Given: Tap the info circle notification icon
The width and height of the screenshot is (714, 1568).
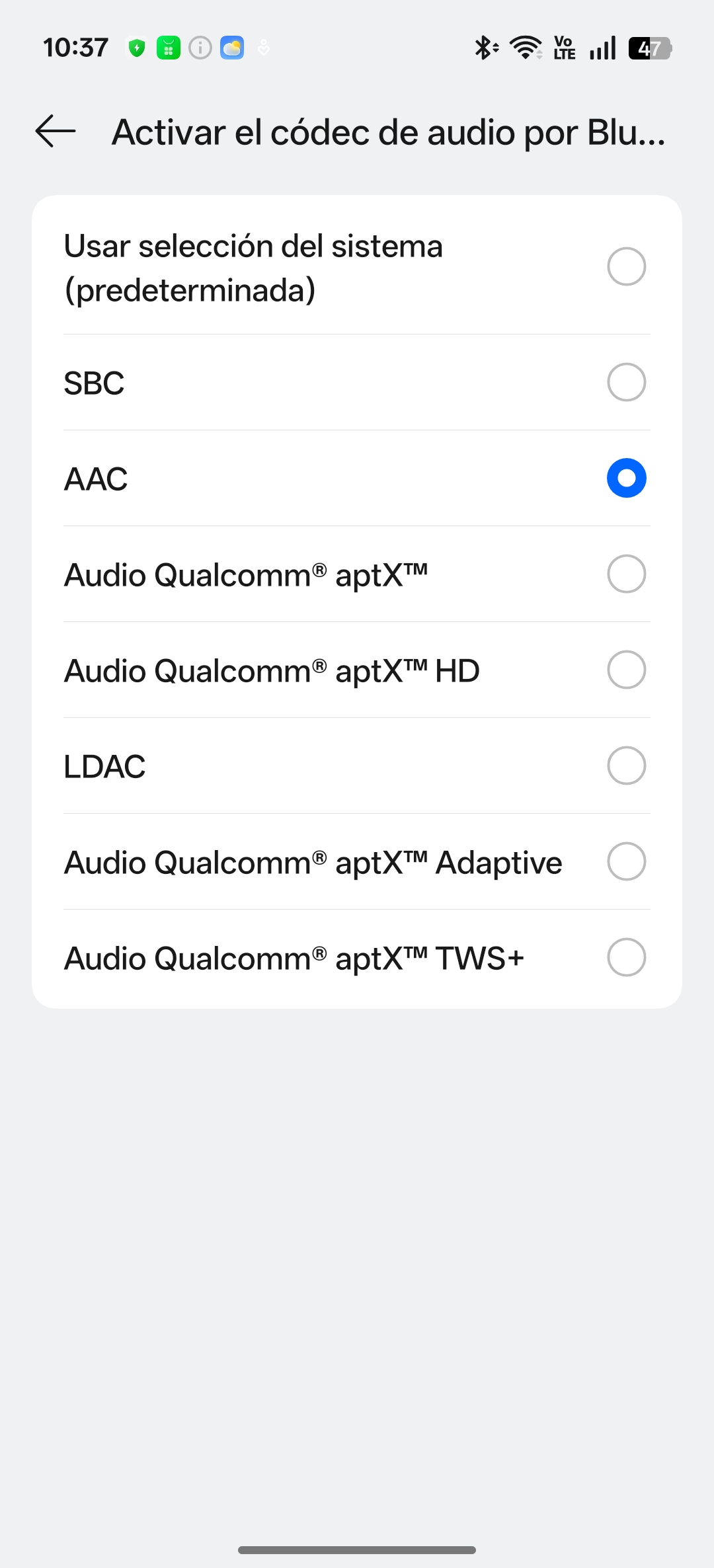Looking at the screenshot, I should 200,48.
